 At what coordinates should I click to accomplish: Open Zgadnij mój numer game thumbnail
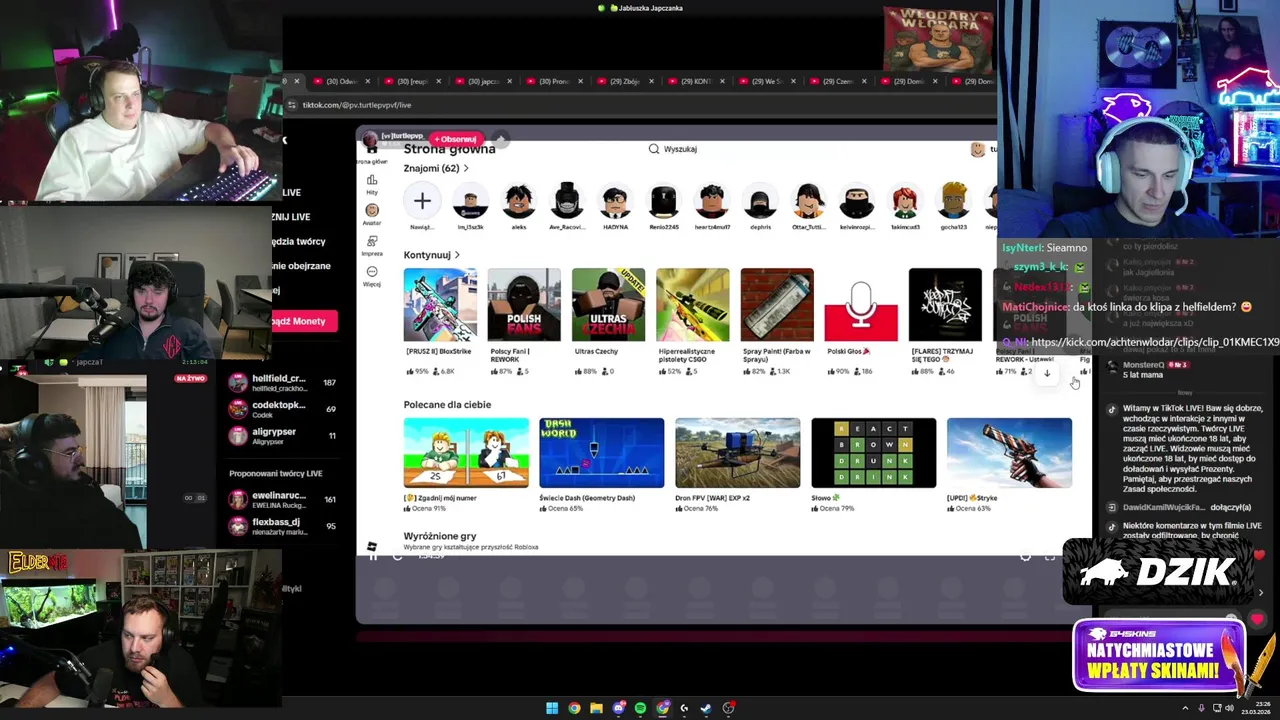(466, 453)
